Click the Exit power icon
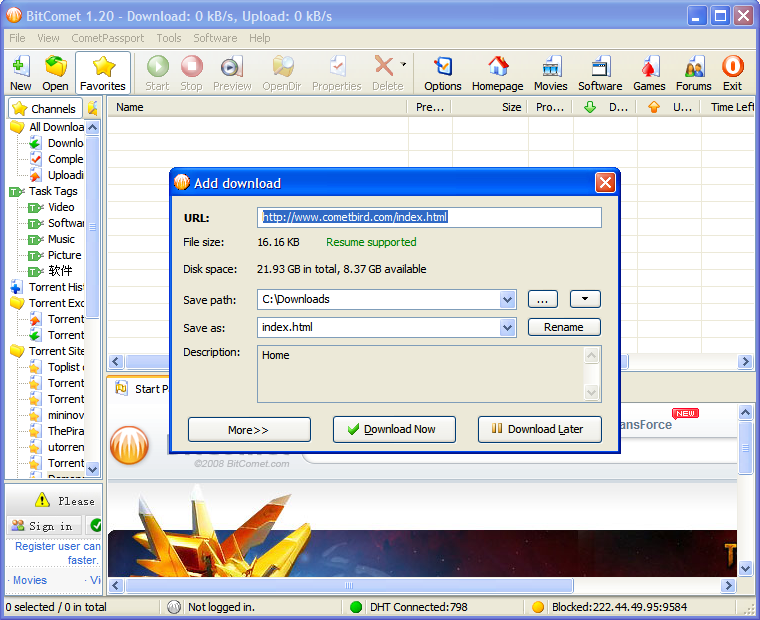 tap(732, 73)
